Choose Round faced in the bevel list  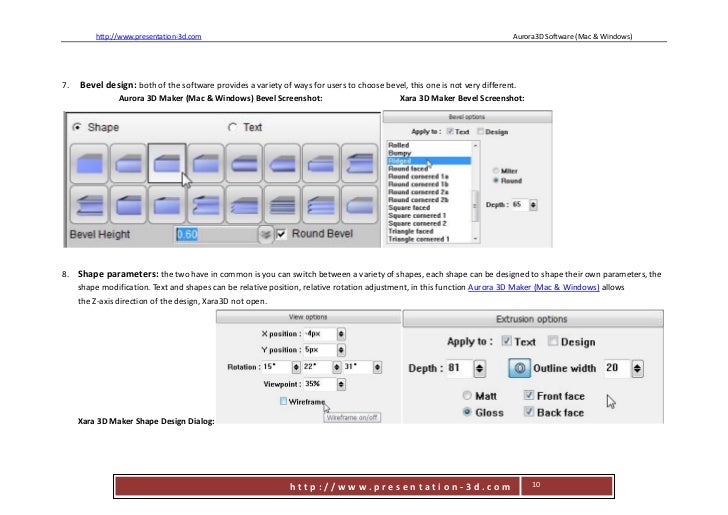point(408,169)
